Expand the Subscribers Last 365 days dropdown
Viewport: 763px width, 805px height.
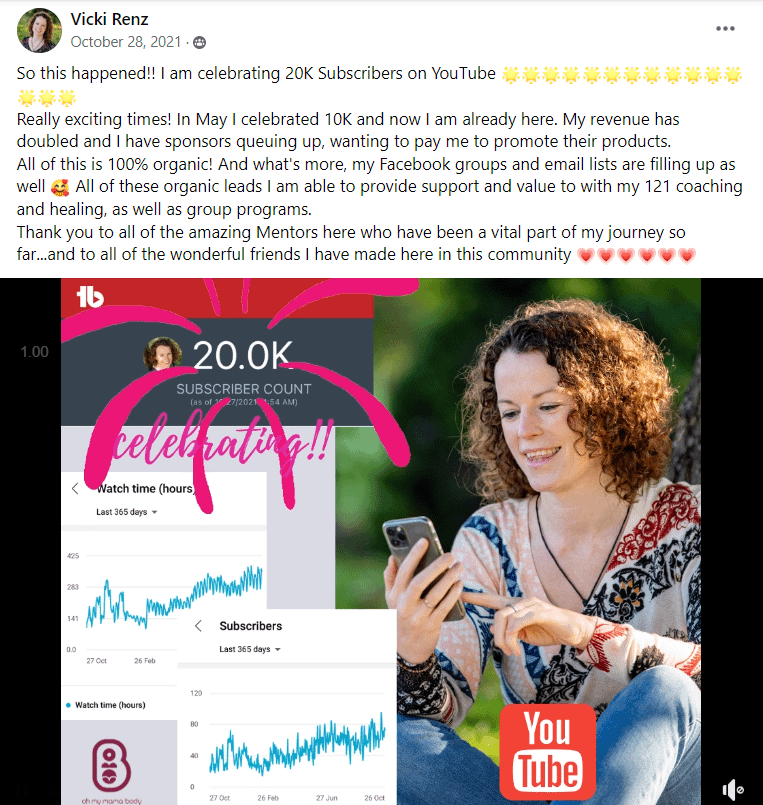[250, 649]
